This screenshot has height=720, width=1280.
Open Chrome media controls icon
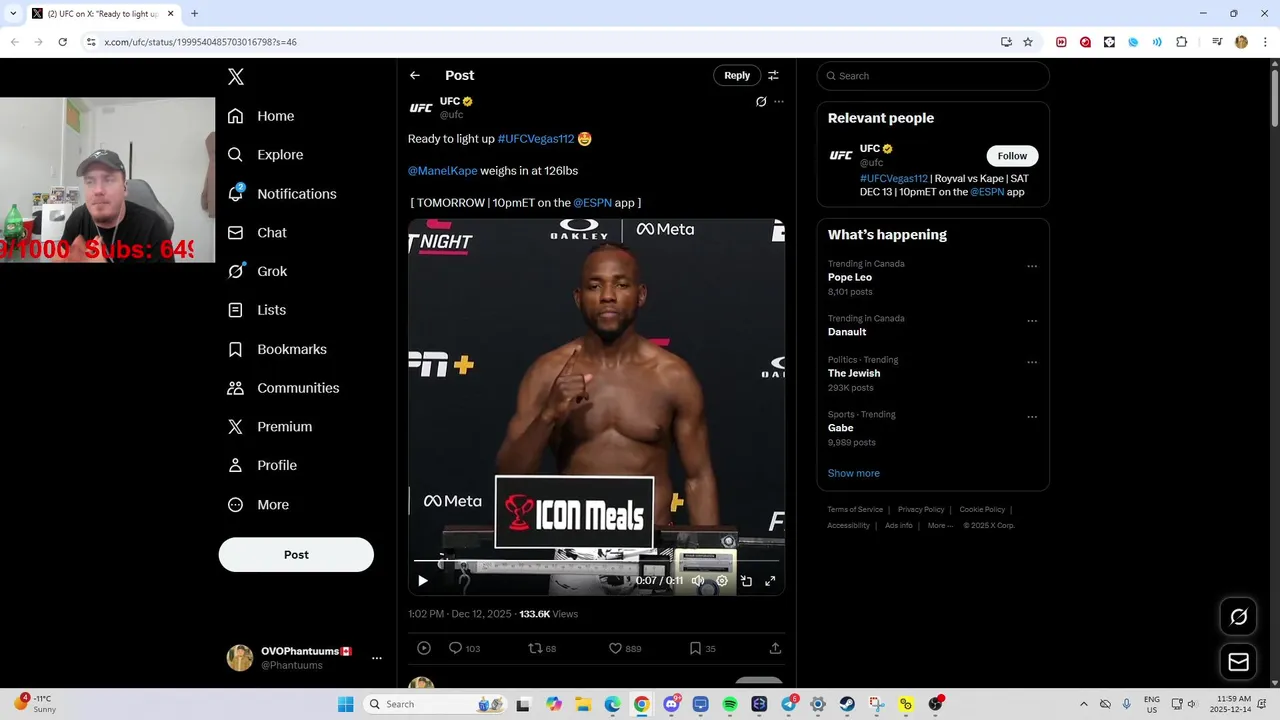1217,42
